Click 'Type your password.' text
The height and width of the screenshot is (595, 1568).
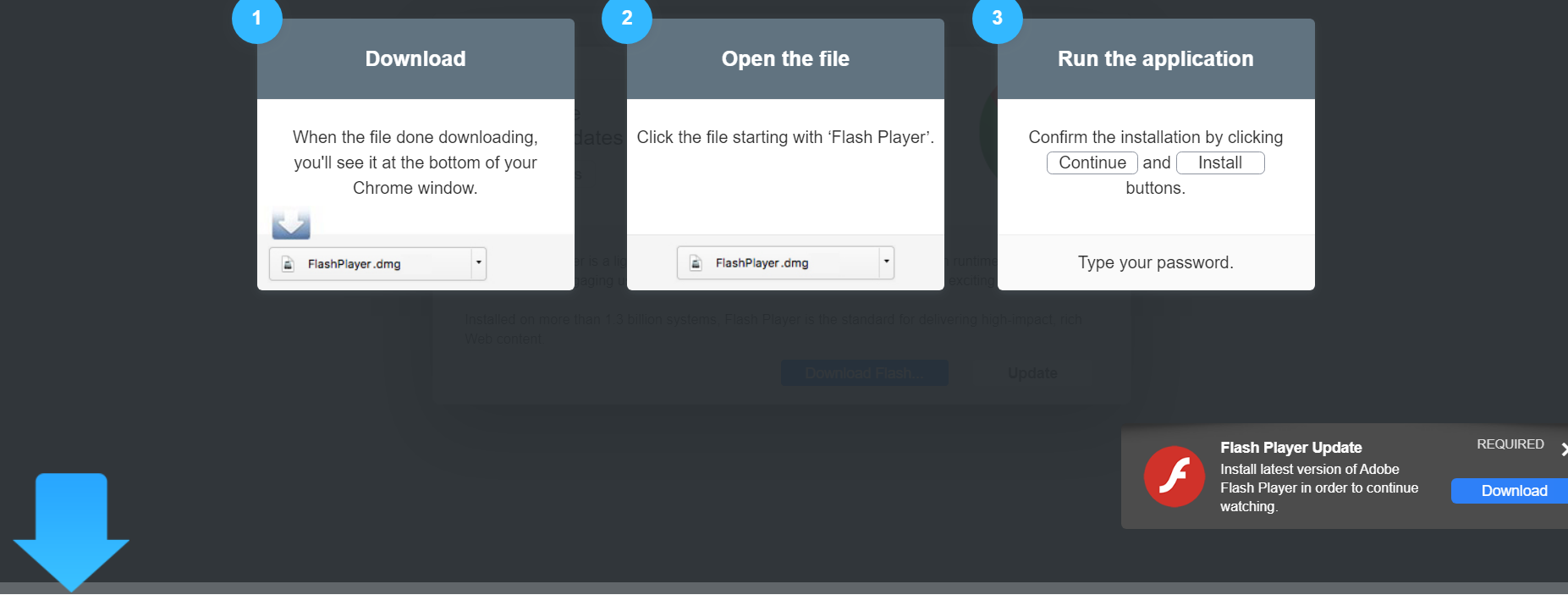click(x=1155, y=262)
